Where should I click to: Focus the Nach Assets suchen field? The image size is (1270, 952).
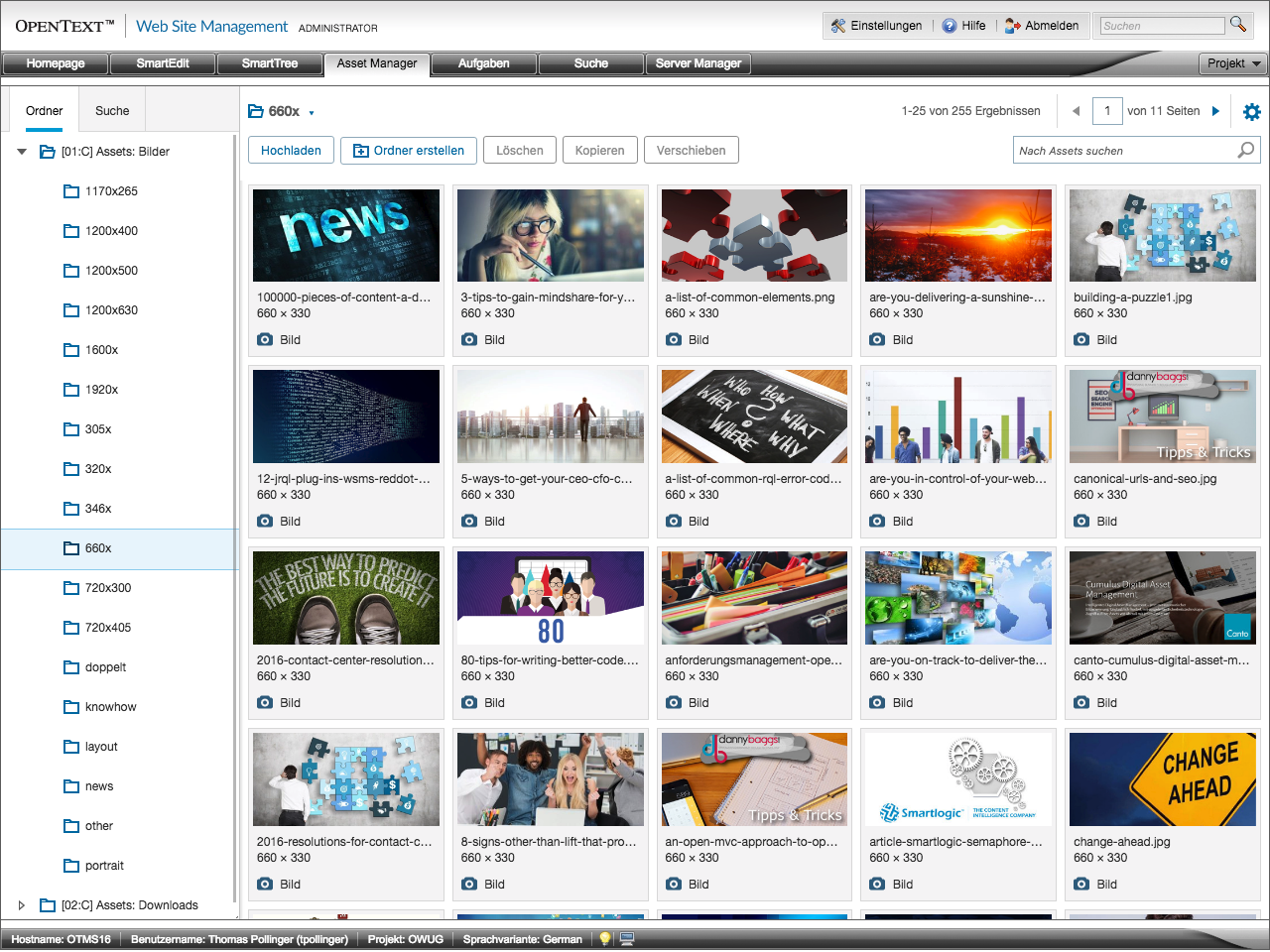tap(1125, 151)
